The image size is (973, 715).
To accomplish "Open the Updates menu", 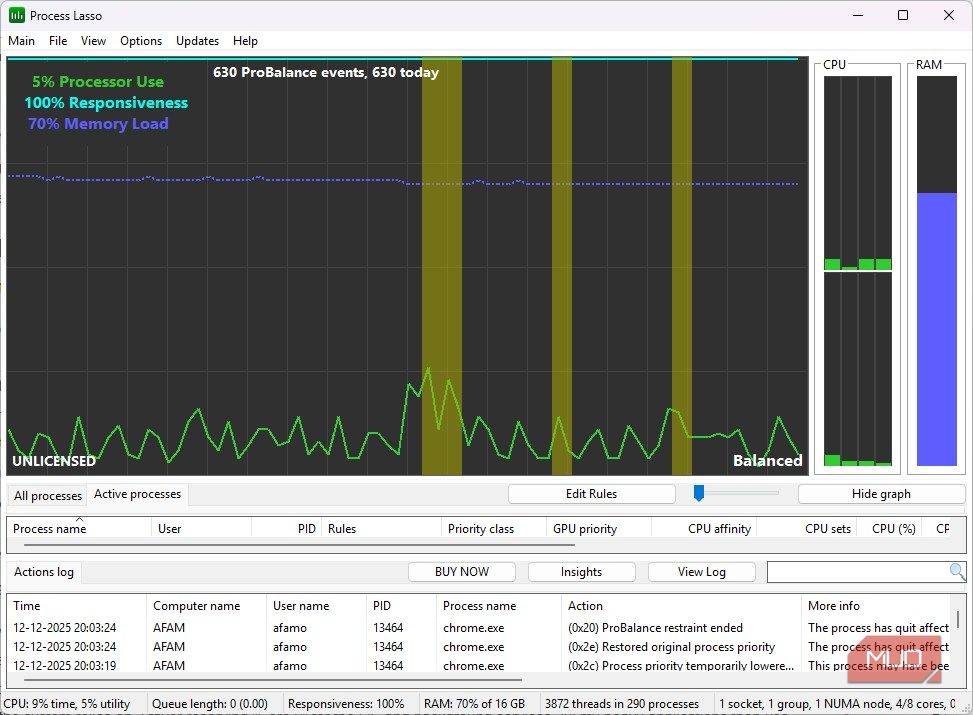I will (197, 41).
